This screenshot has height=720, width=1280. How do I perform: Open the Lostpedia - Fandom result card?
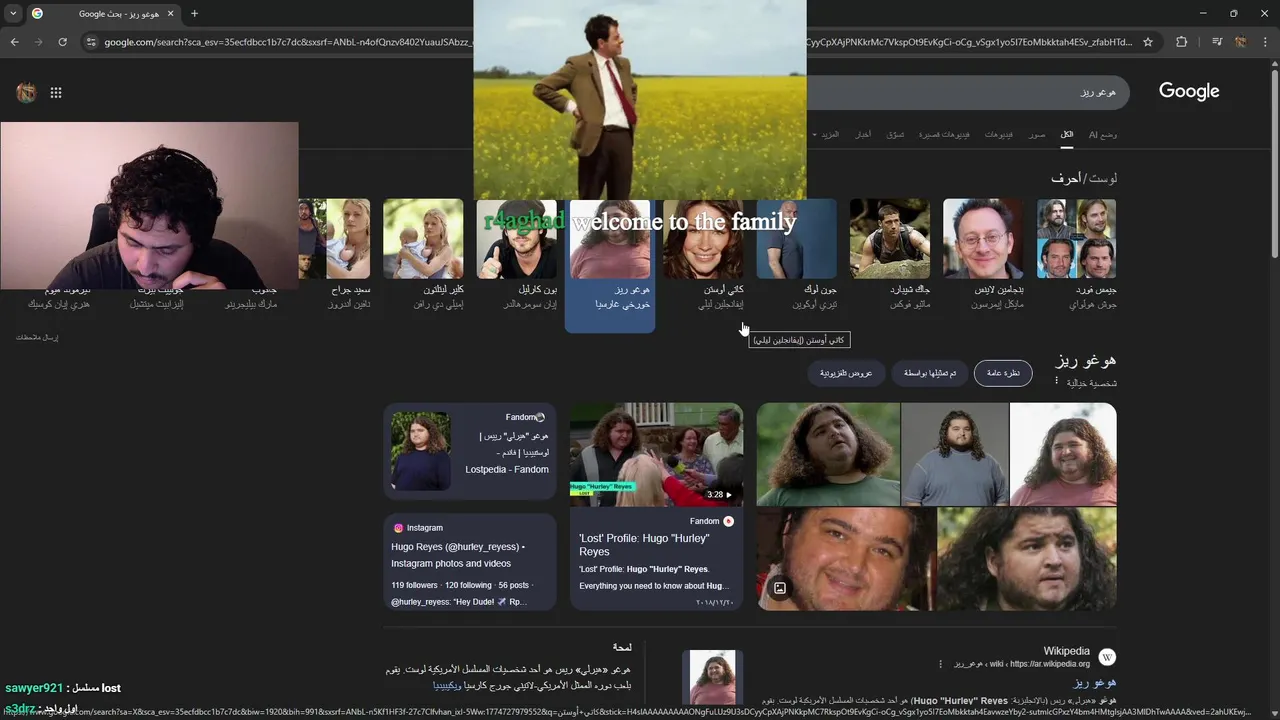(x=469, y=451)
